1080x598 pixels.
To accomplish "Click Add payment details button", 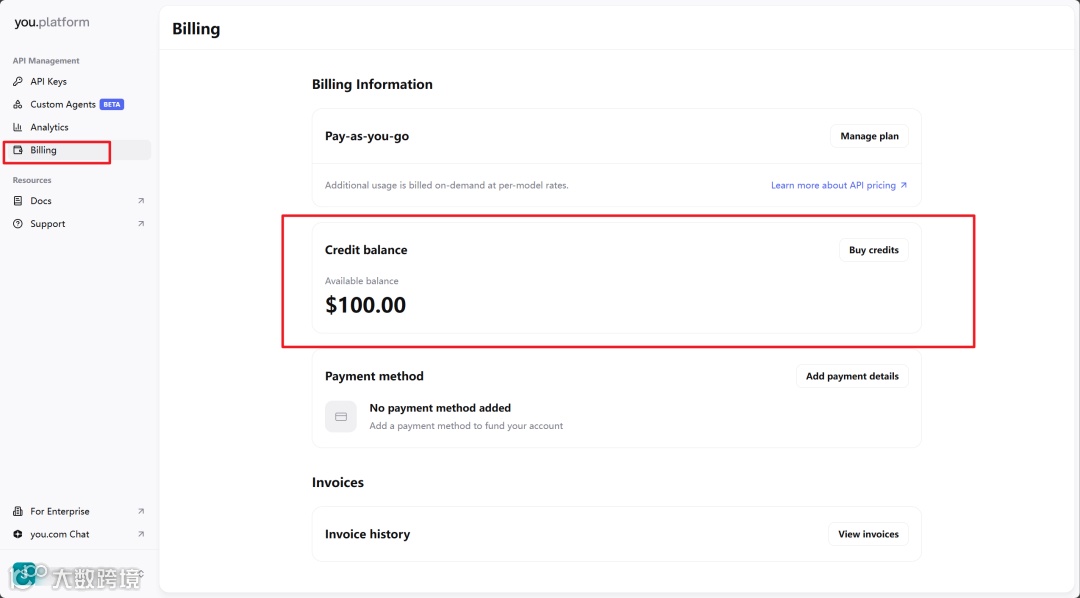I will tap(852, 377).
